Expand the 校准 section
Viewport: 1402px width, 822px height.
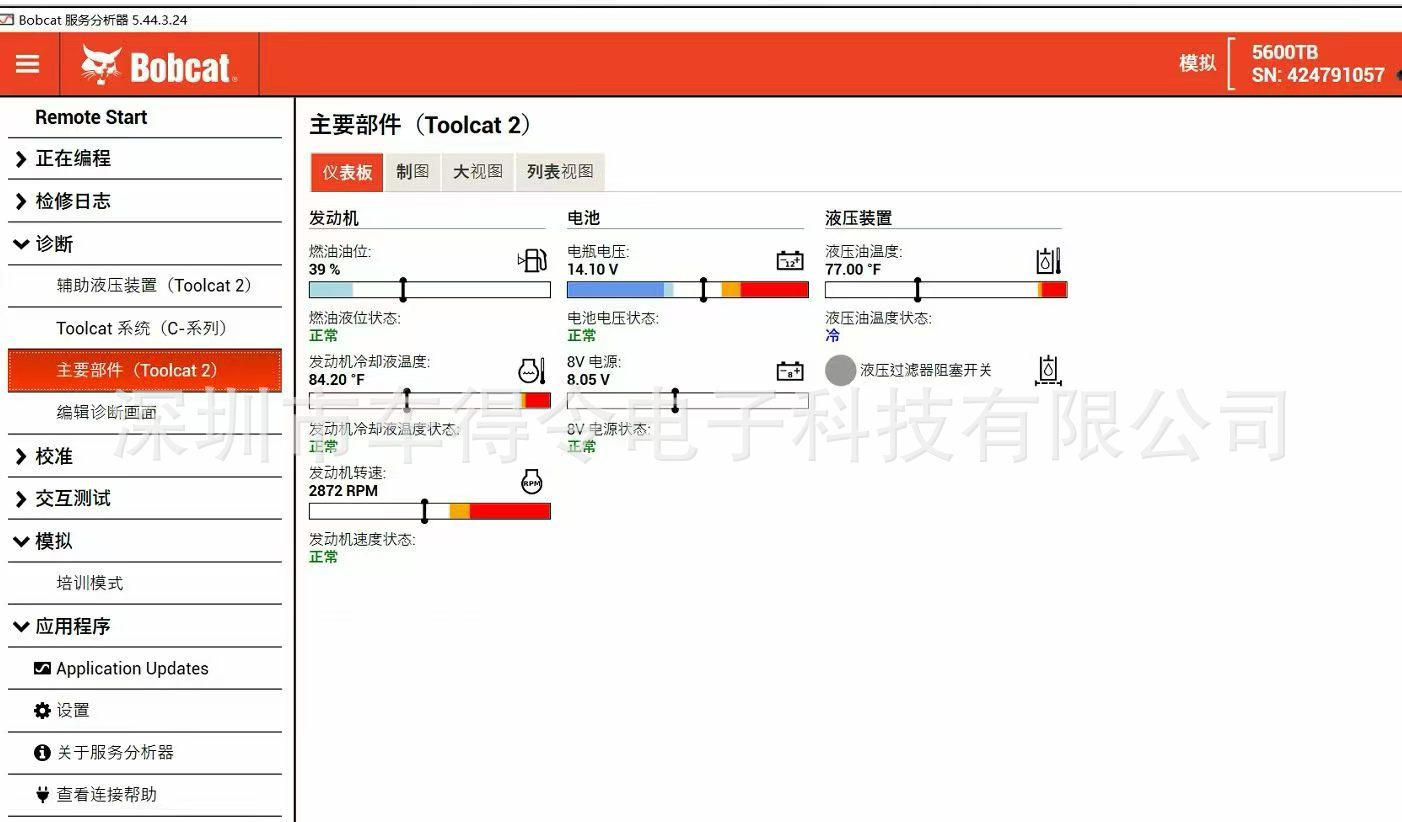click(145, 456)
